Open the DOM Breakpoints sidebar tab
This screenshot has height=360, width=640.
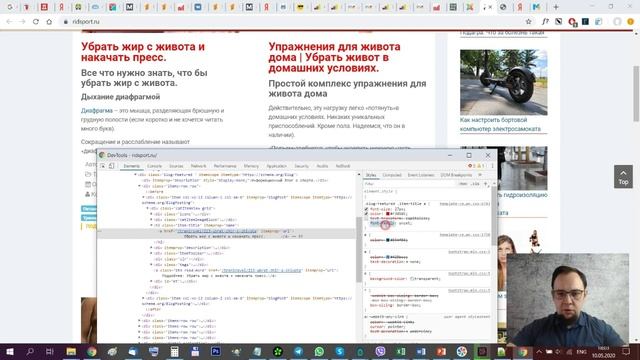(x=456, y=175)
